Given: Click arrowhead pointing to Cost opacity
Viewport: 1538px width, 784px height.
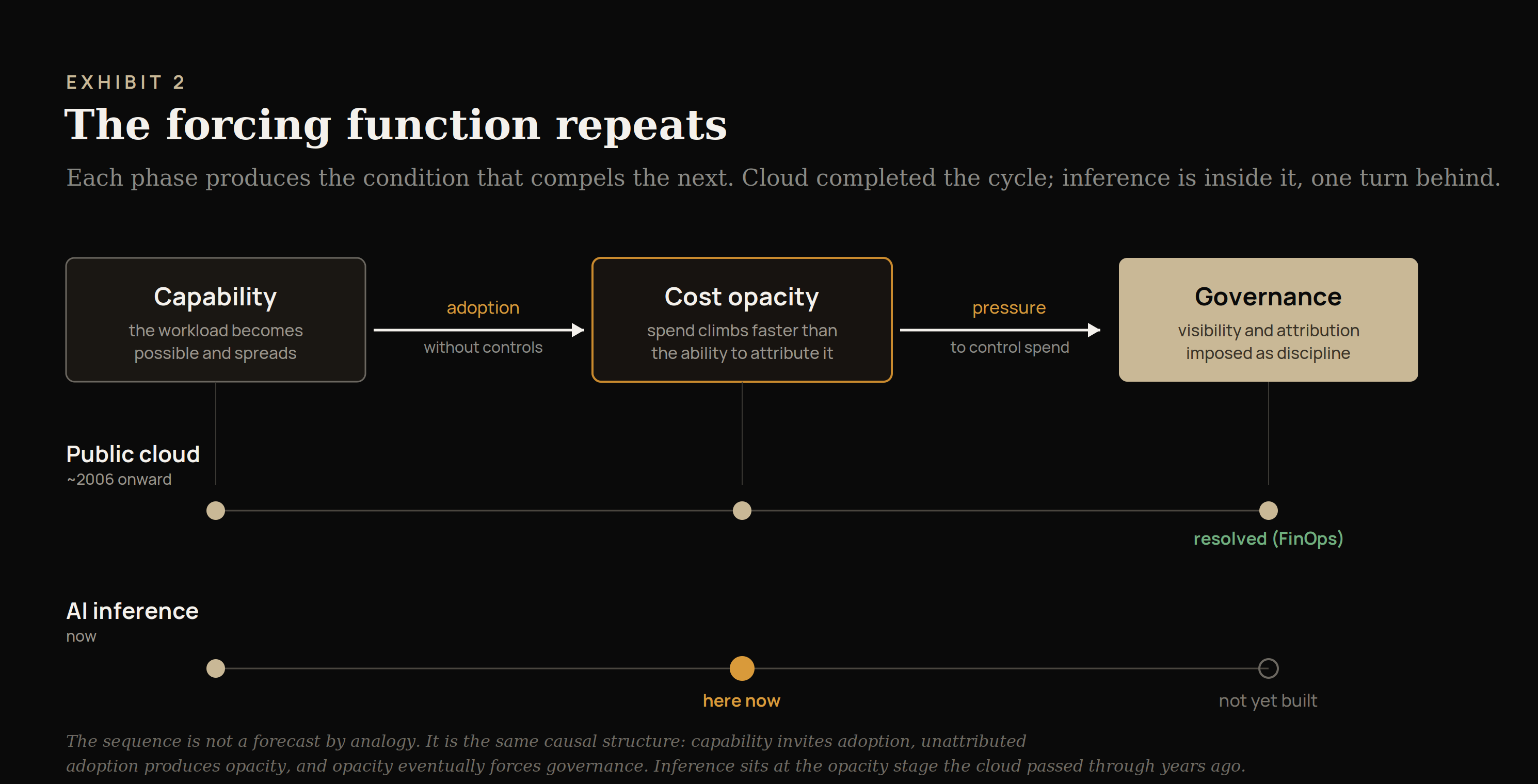Looking at the screenshot, I should tap(578, 330).
